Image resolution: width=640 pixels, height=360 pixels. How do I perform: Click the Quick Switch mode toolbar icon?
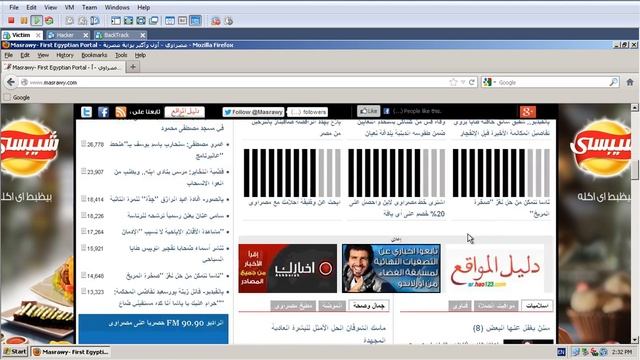point(141,20)
